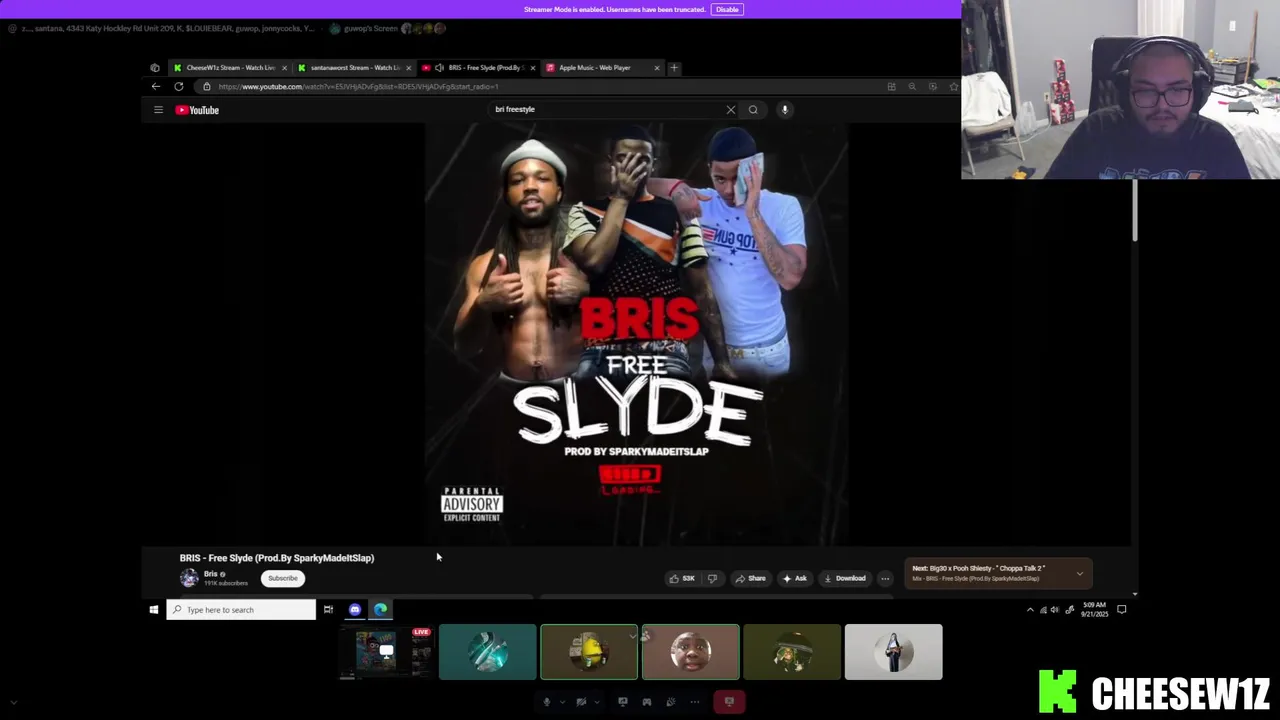Mute the microphone in the call bar
The image size is (1280, 720).
point(546,702)
